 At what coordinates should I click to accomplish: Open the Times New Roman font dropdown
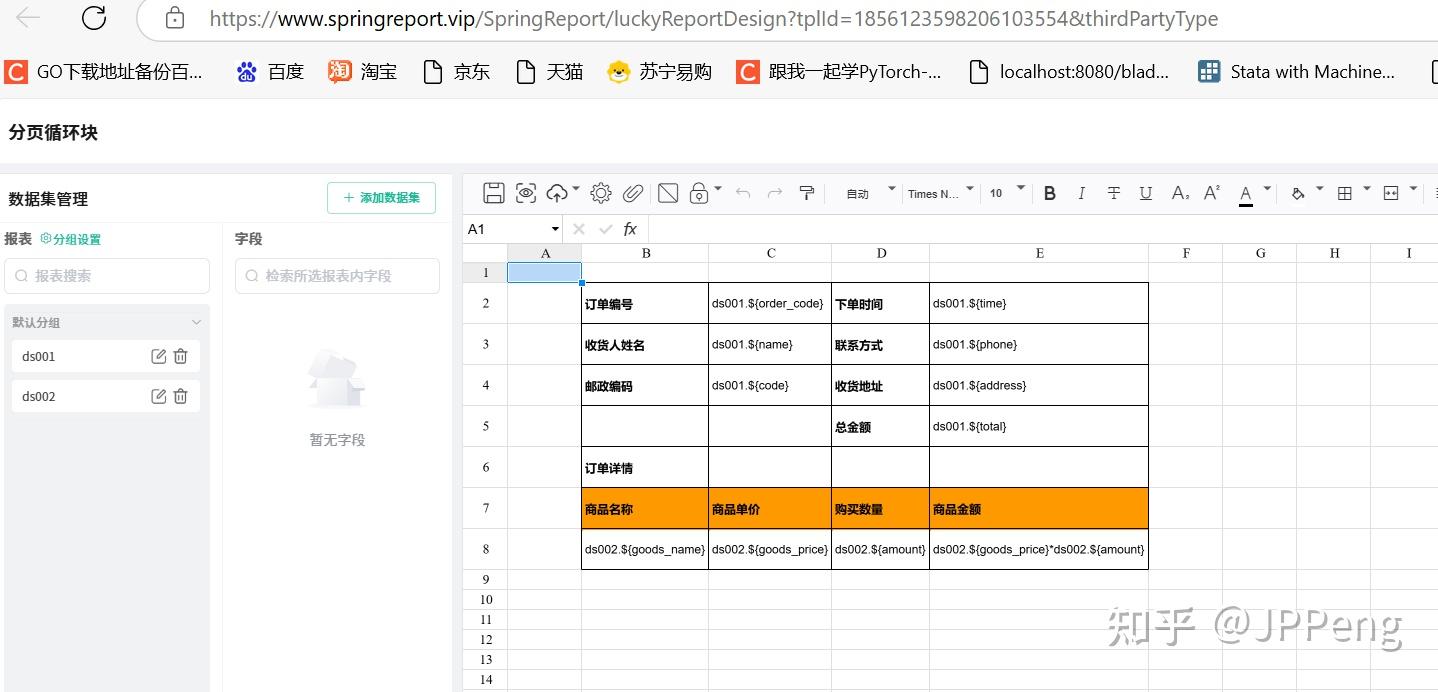pos(935,193)
